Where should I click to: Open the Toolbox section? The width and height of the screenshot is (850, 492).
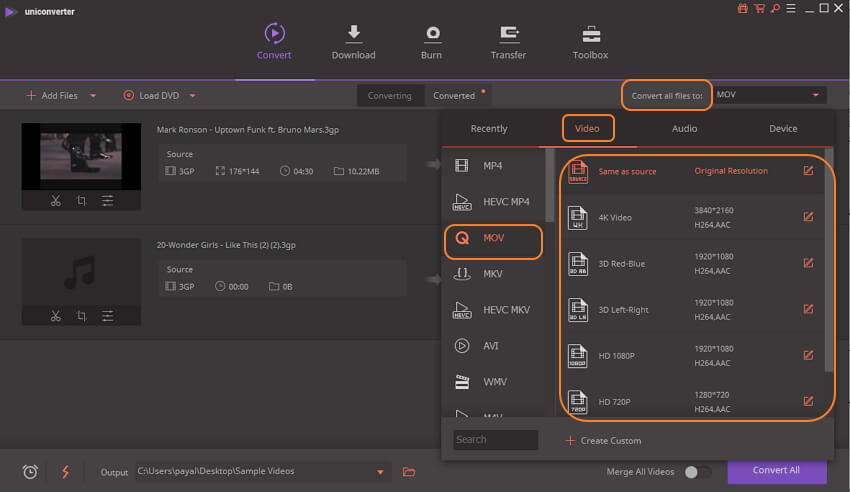590,42
